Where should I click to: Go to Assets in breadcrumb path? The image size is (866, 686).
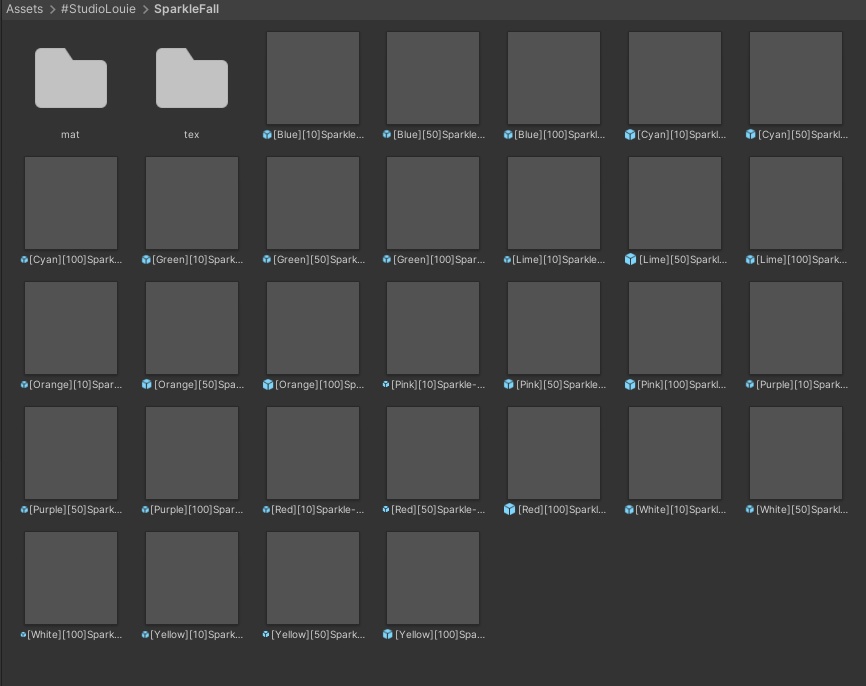[x=24, y=9]
